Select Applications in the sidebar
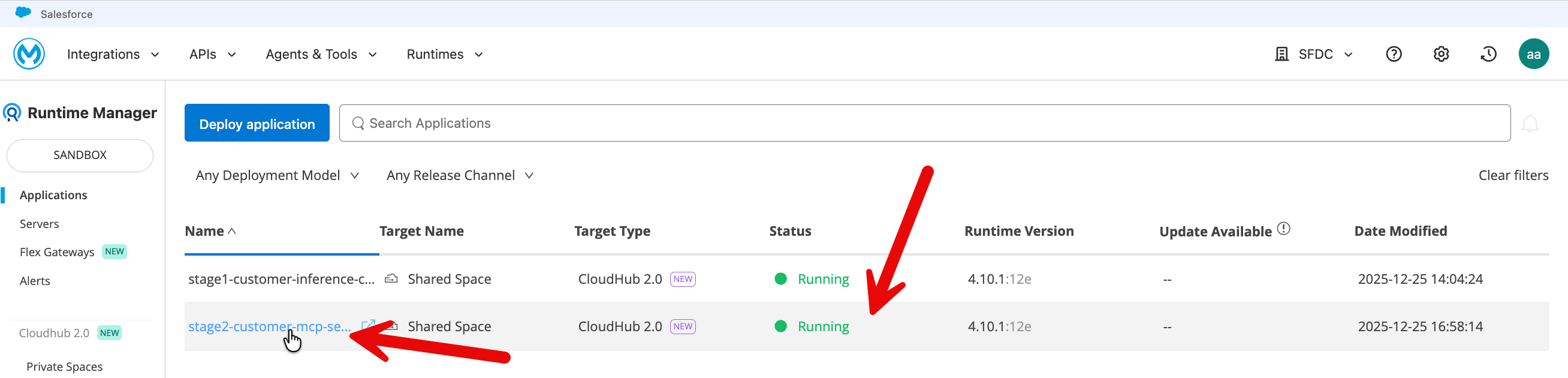 coord(53,195)
